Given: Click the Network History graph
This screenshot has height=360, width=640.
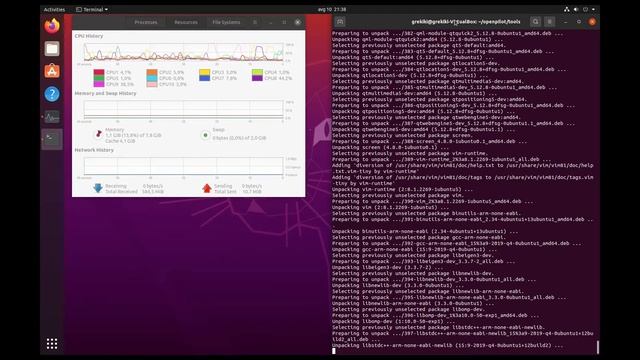Looking at the screenshot, I should [183, 167].
